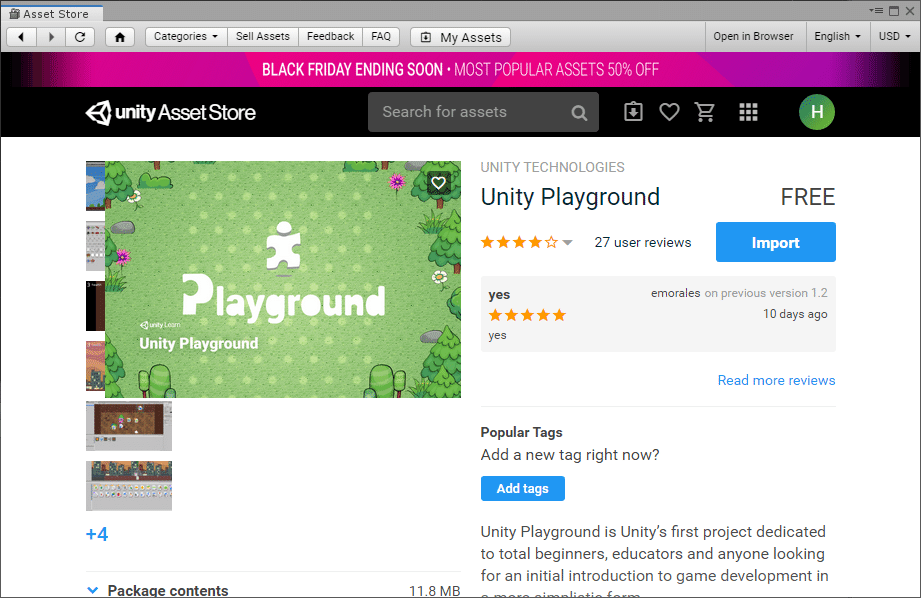Toggle favorite heart on preview image
Screen dimensions: 921x598
point(438,183)
